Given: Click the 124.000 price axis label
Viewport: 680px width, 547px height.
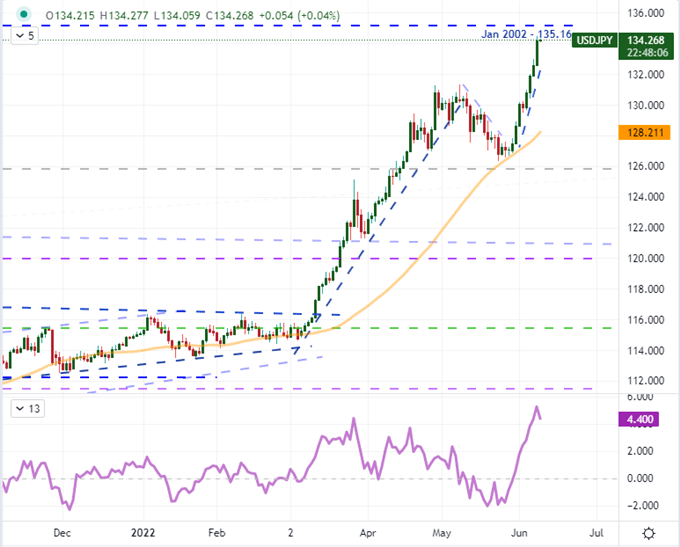Looking at the screenshot, I should point(646,197).
